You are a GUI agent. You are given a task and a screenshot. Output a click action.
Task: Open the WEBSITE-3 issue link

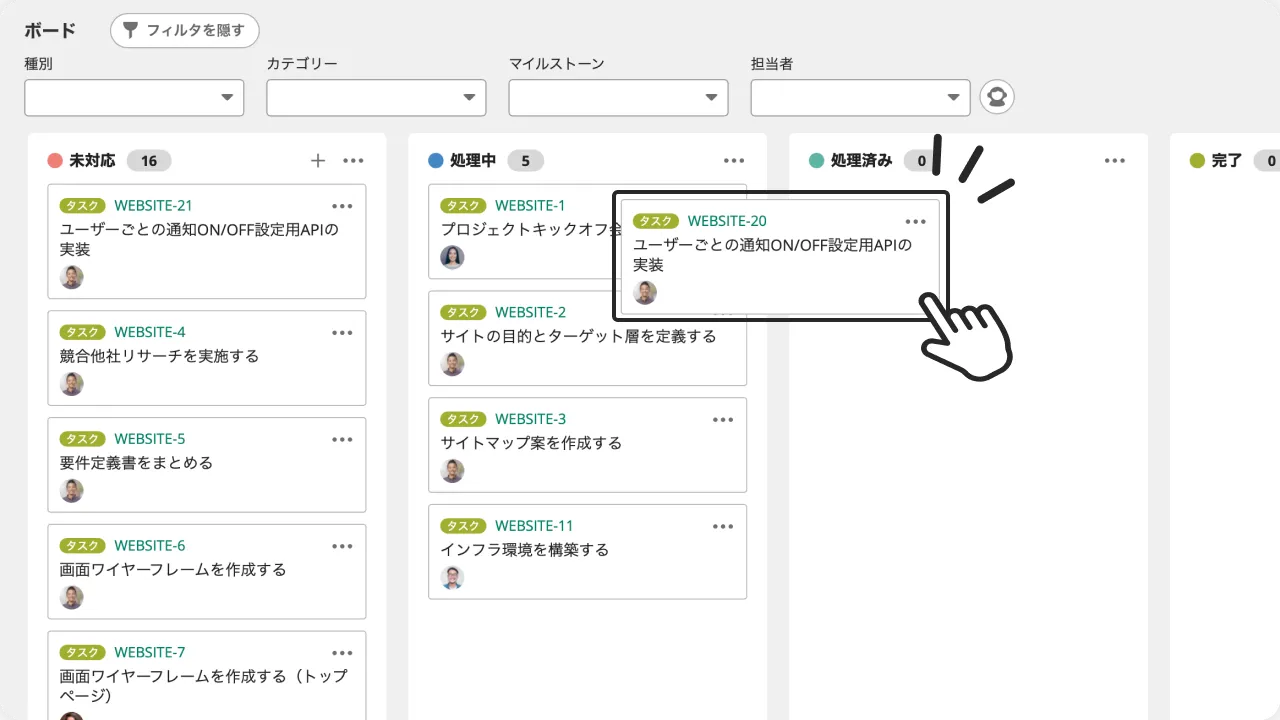[x=531, y=419]
